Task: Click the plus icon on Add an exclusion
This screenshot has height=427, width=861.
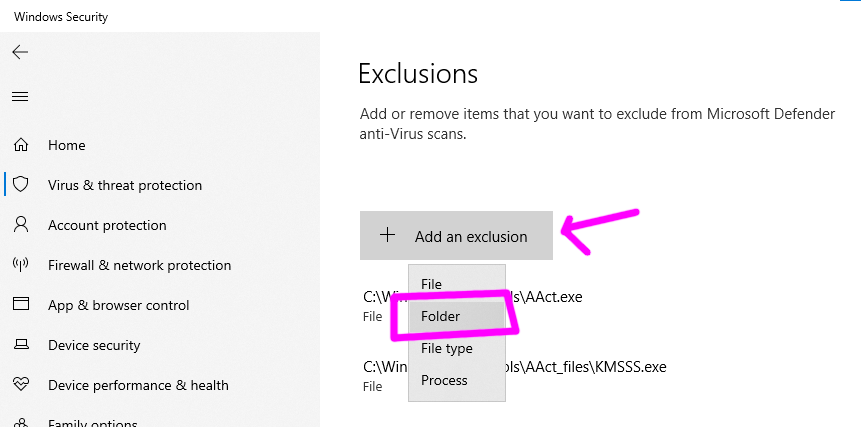Action: point(387,236)
